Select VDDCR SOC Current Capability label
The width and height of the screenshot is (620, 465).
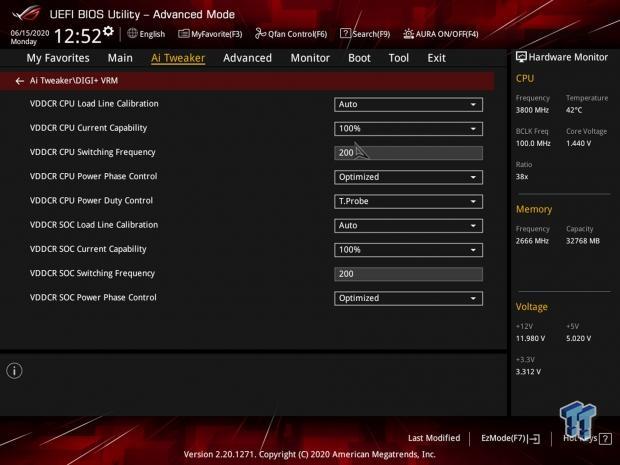click(x=88, y=249)
